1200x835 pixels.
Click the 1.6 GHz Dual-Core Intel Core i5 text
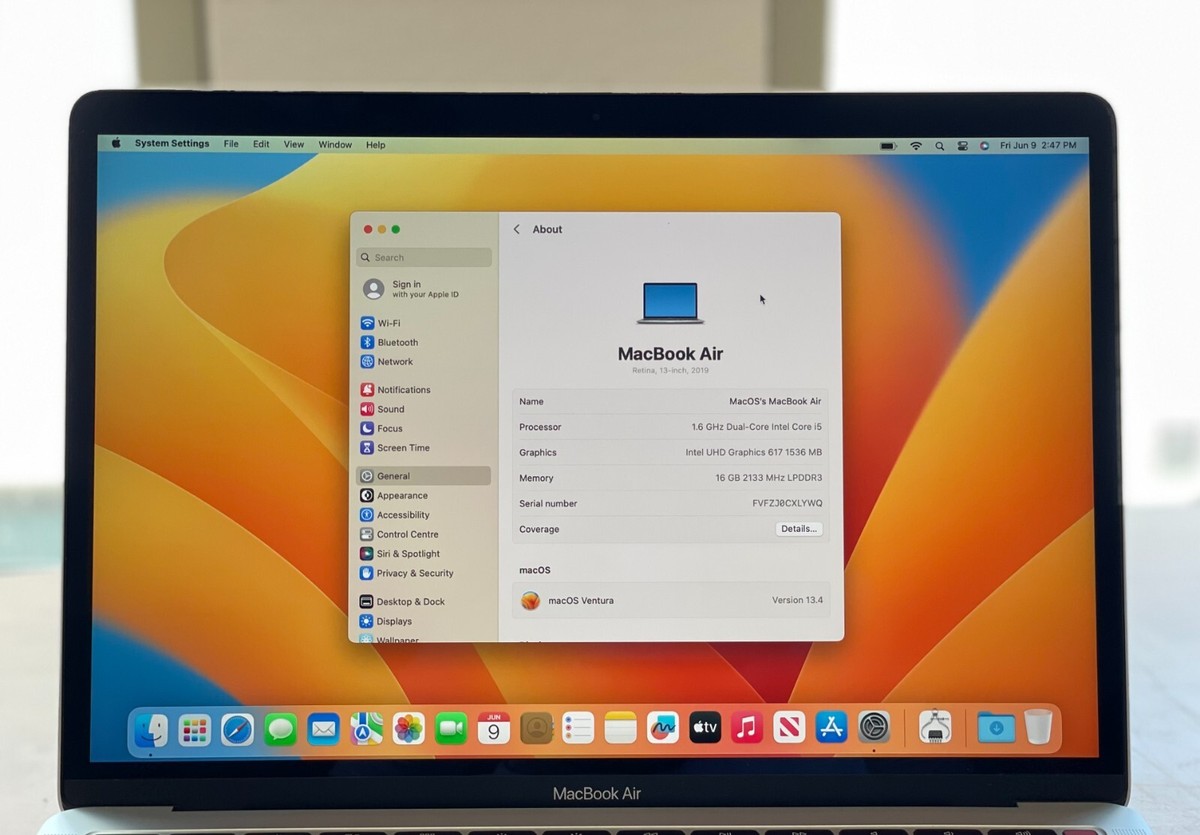(x=757, y=427)
